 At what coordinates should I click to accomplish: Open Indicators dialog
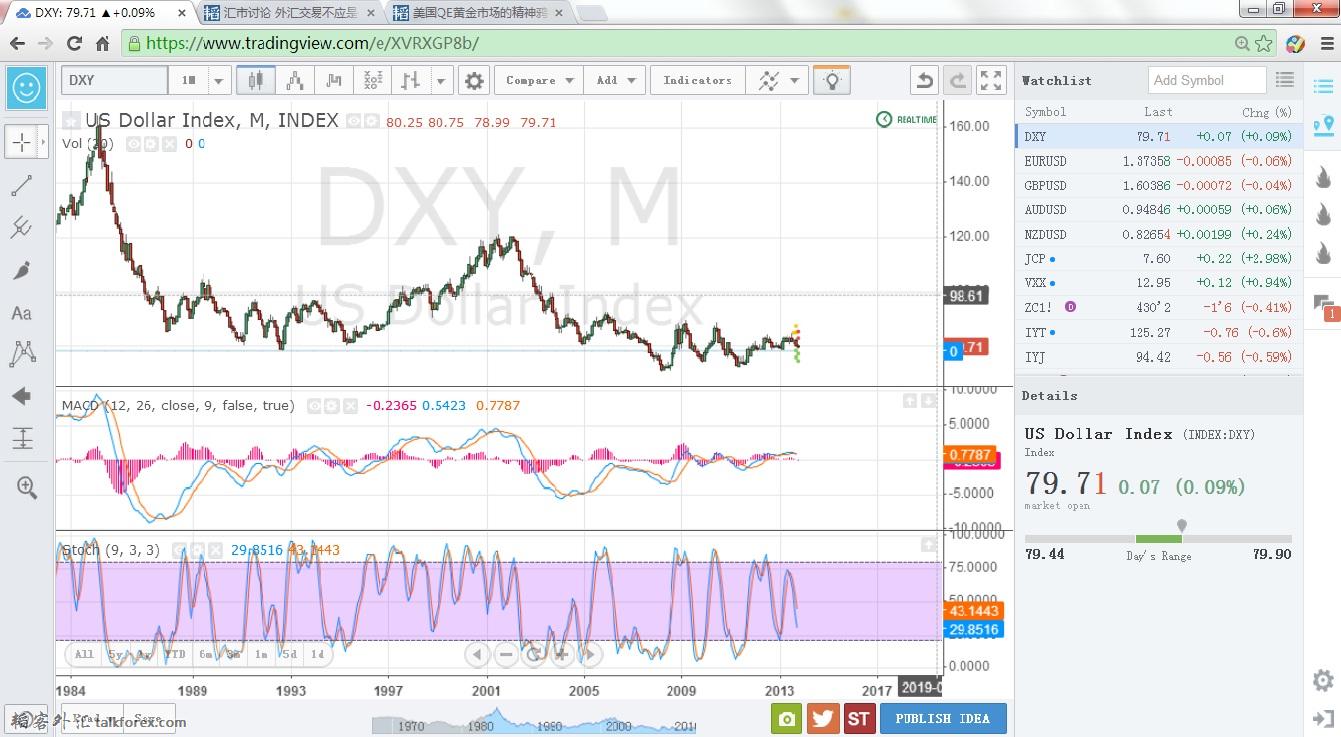point(697,81)
